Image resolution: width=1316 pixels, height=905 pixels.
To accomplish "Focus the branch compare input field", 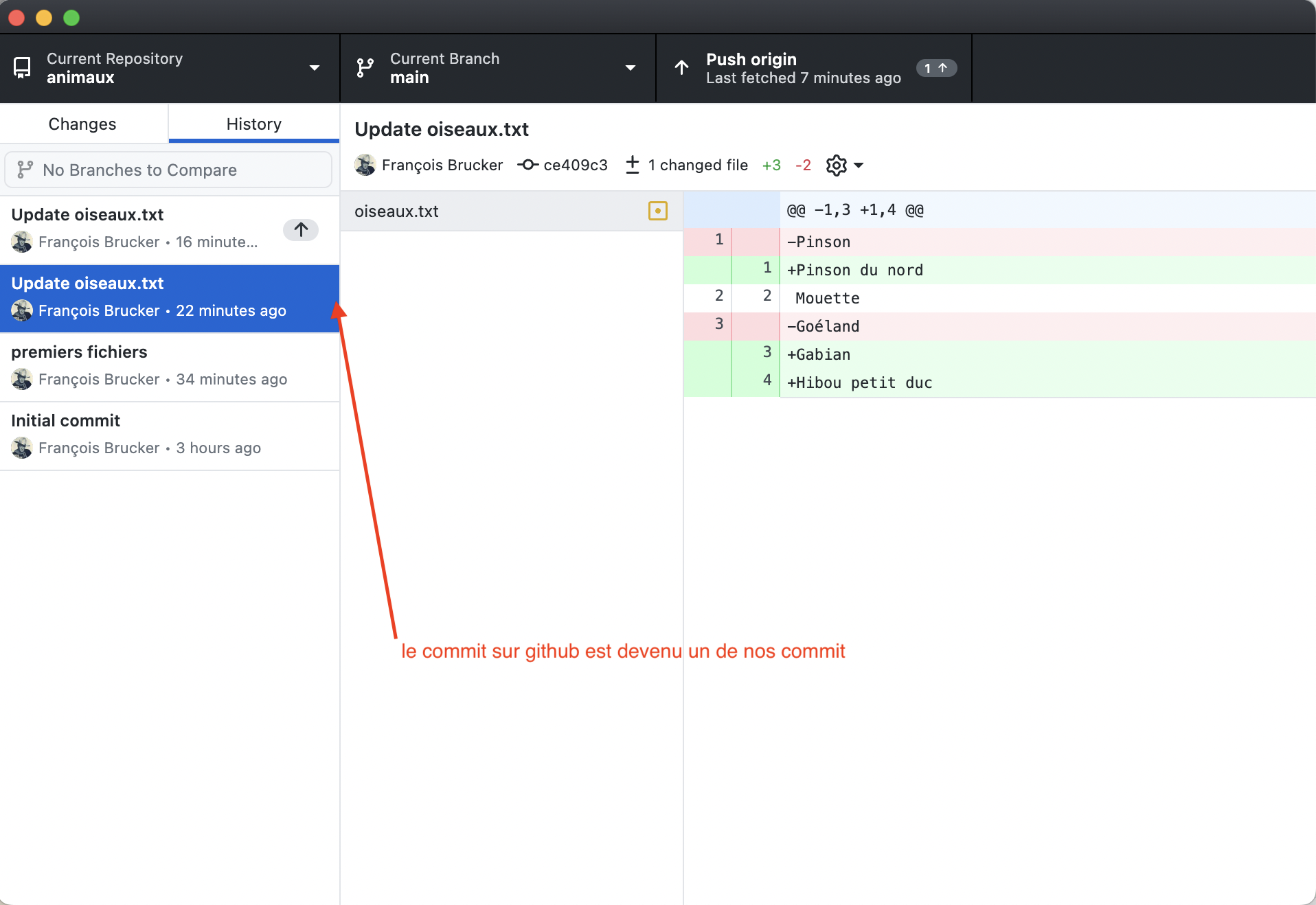I will coord(169,170).
